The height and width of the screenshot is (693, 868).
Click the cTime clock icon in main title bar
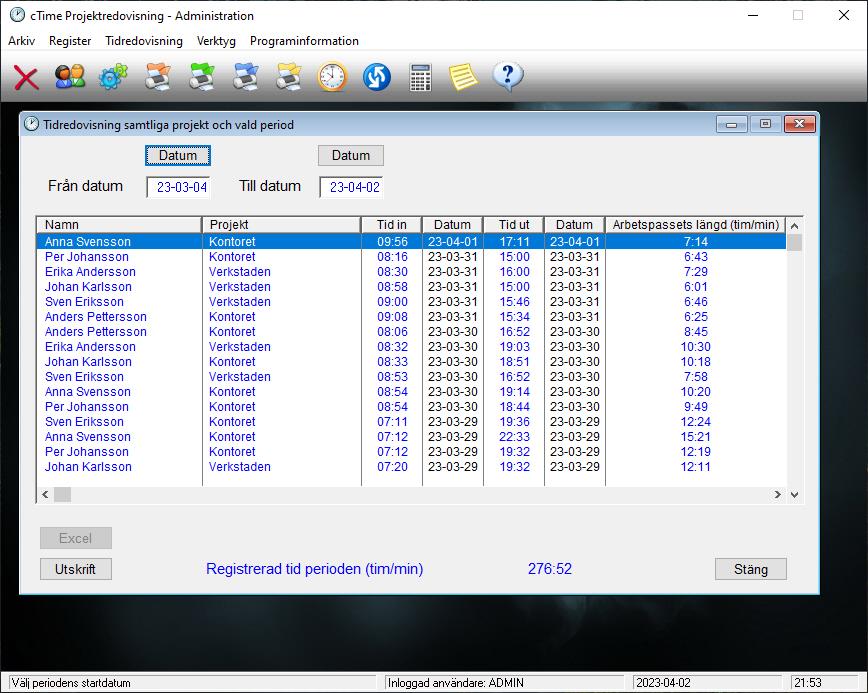17,15
